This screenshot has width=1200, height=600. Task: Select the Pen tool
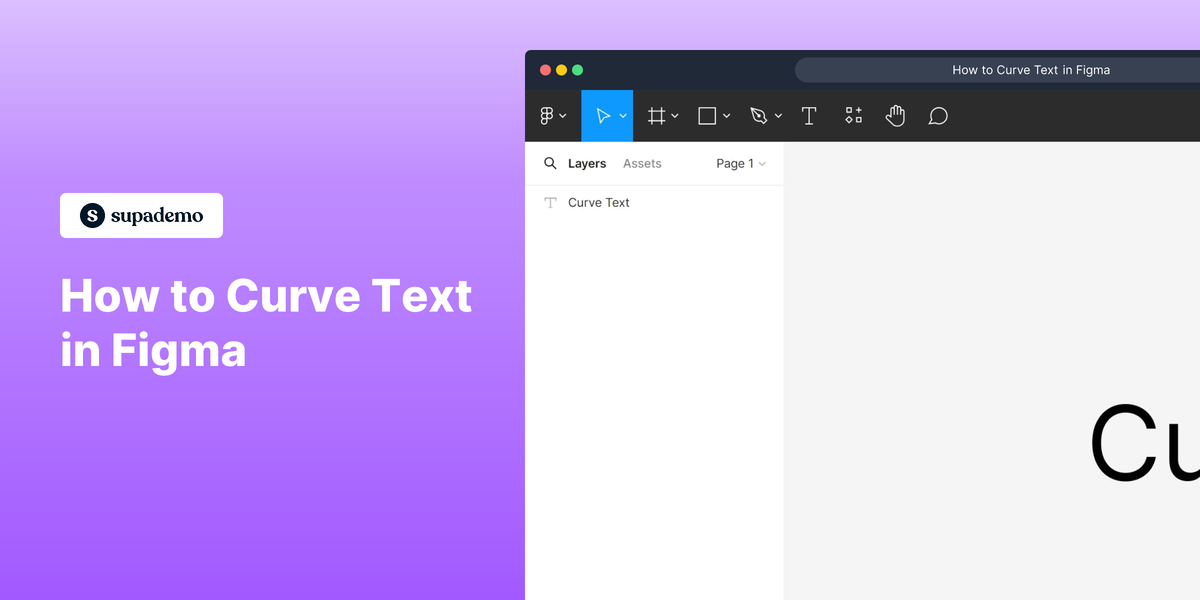[x=760, y=115]
